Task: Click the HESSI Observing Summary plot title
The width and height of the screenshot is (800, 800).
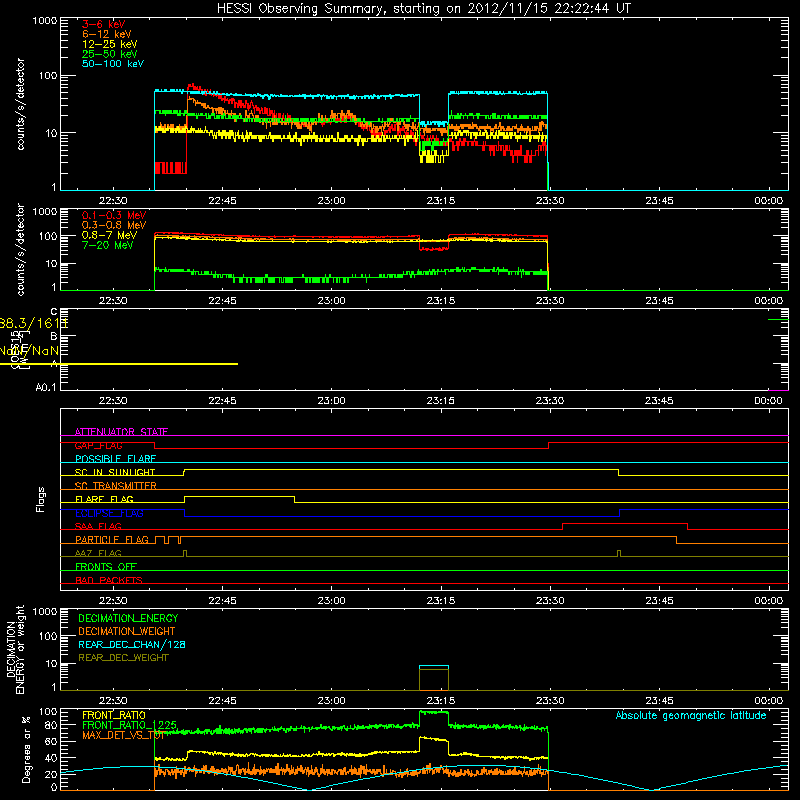Action: click(x=423, y=9)
